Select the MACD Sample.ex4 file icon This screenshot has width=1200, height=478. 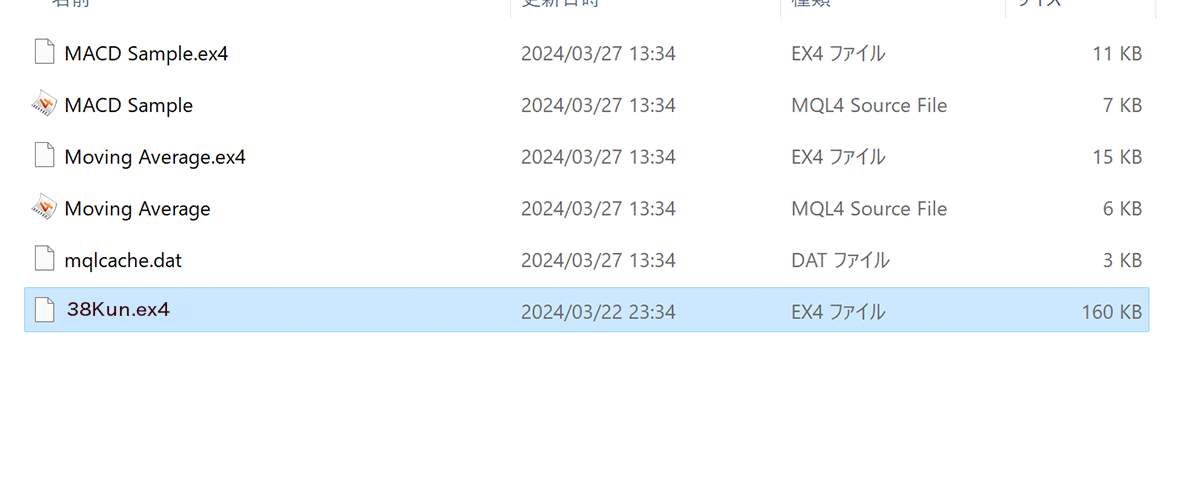(43, 53)
